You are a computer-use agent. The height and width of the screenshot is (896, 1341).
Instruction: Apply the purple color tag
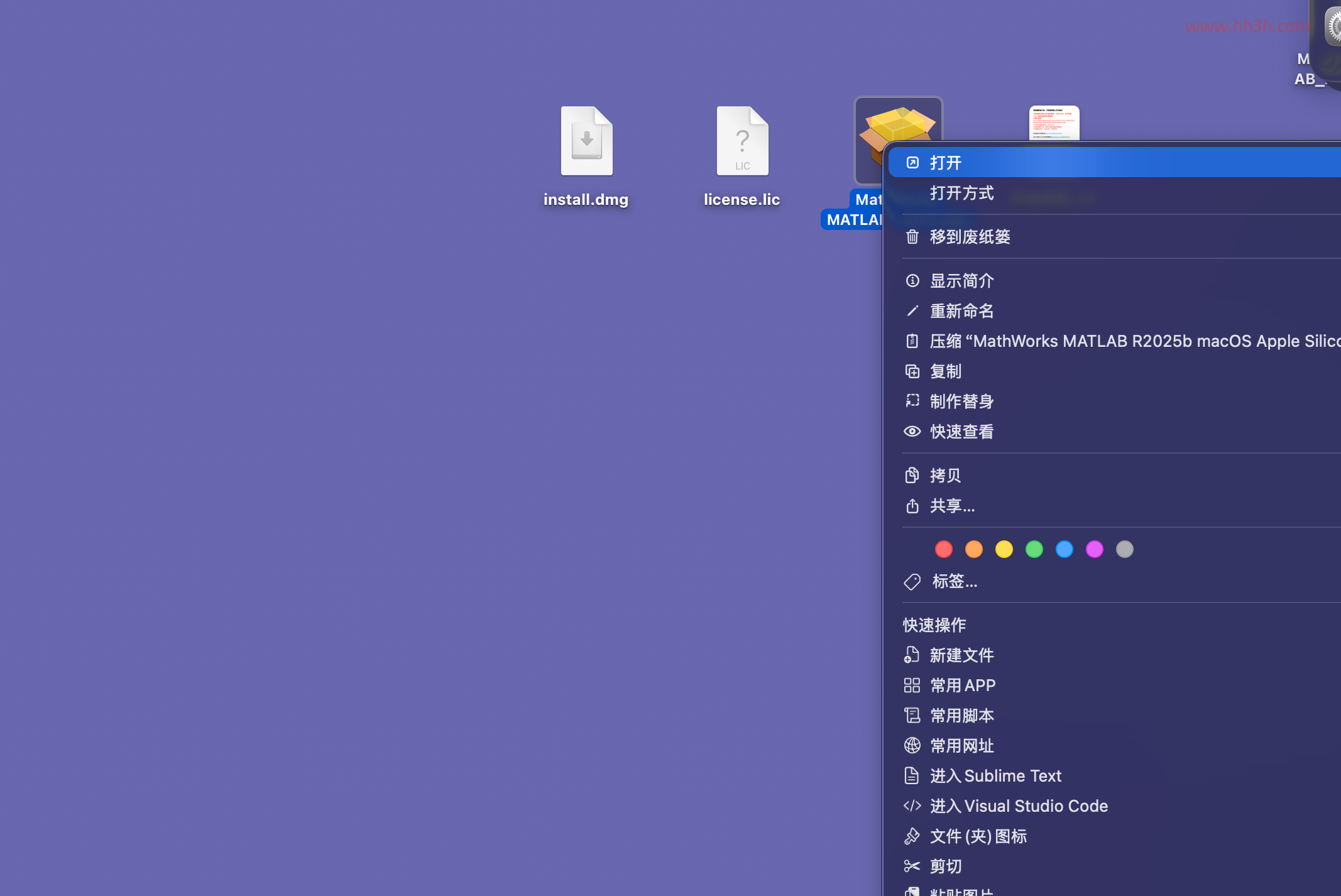(x=1095, y=549)
